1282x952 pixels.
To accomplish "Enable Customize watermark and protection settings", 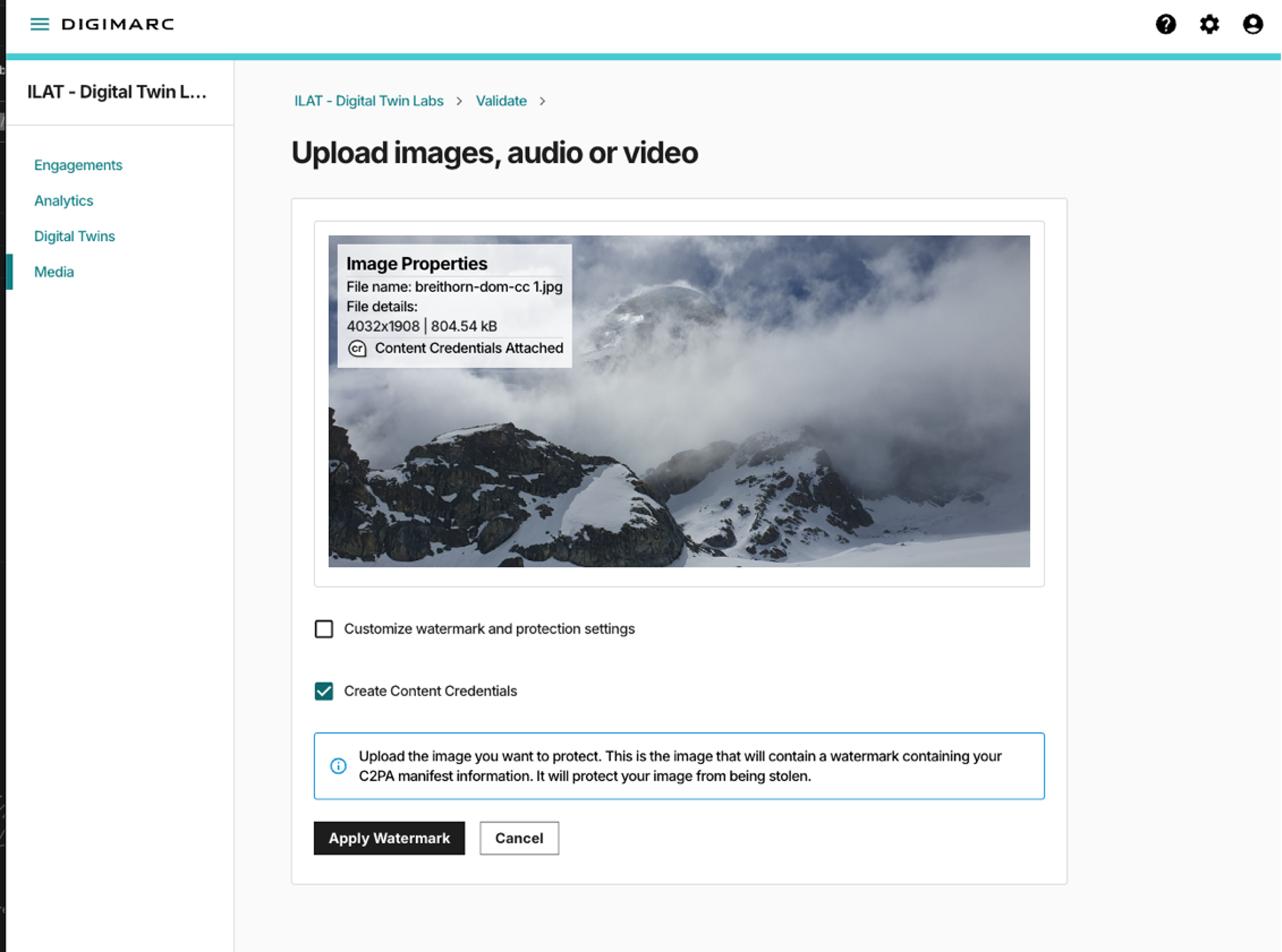I will point(324,629).
